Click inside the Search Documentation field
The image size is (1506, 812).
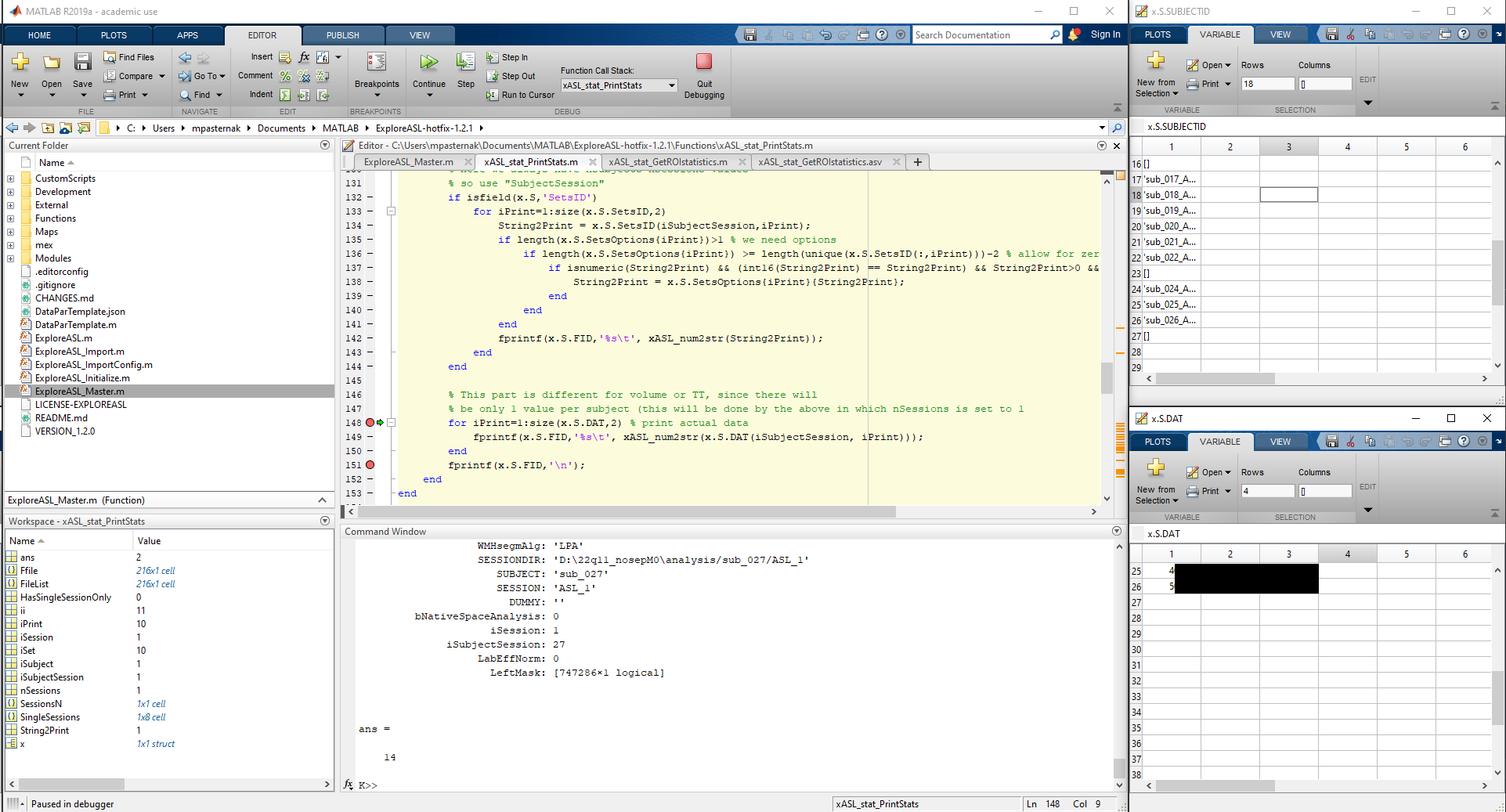click(979, 34)
